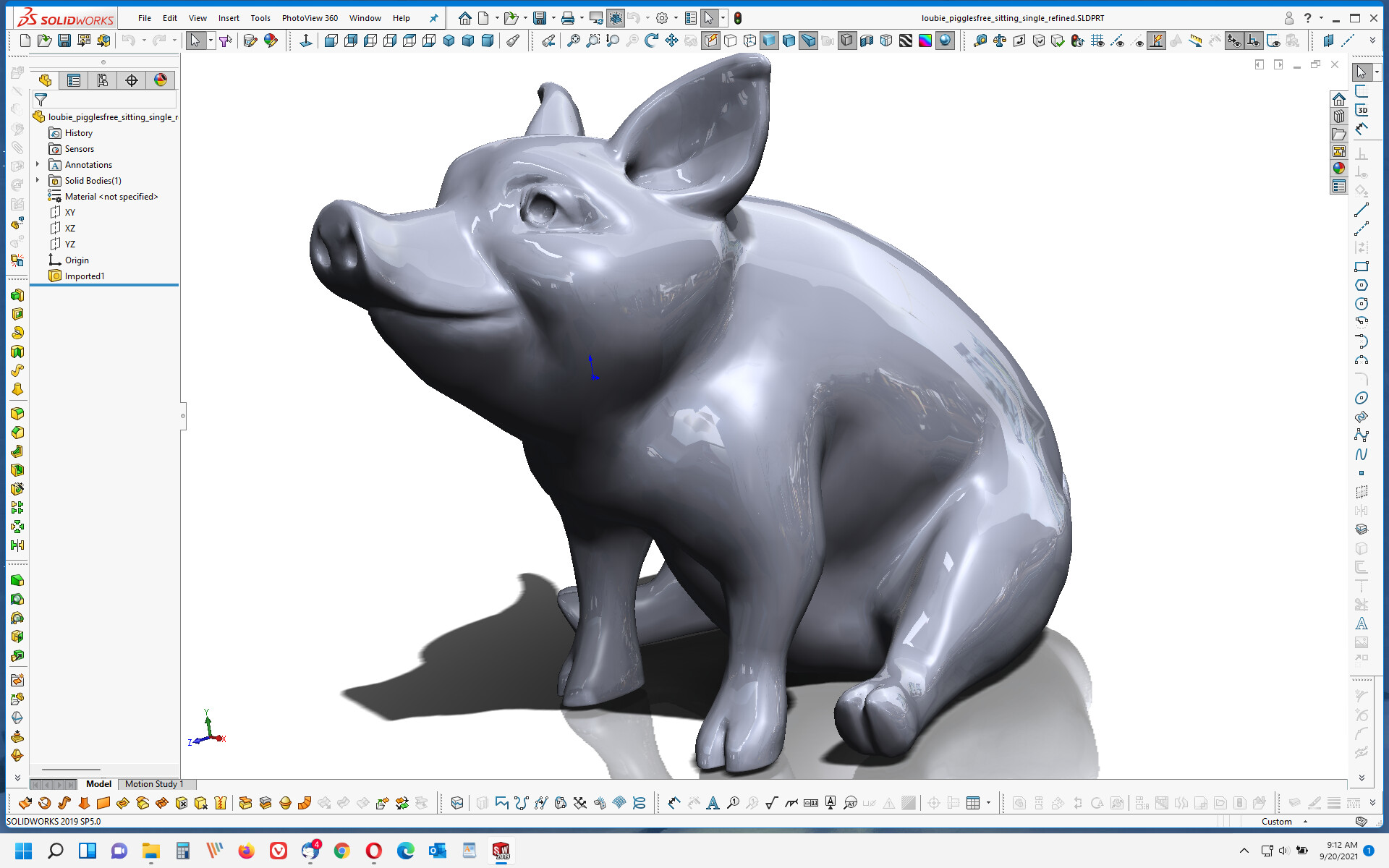
Task: Open the DisplayManager color sphere tab
Action: click(x=161, y=80)
